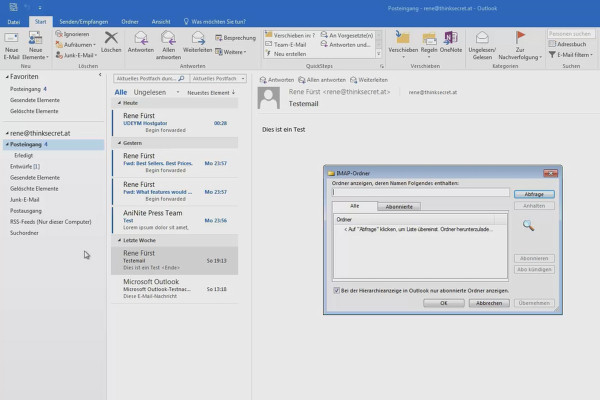The height and width of the screenshot is (400, 600).
Task: Open the Neuestes Element sort dropdown
Action: tap(211, 93)
